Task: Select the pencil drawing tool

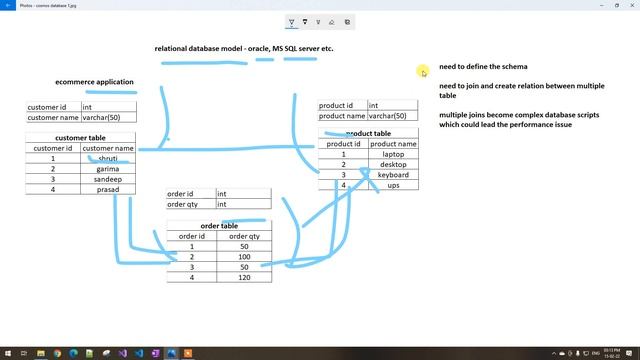Action: click(305, 22)
